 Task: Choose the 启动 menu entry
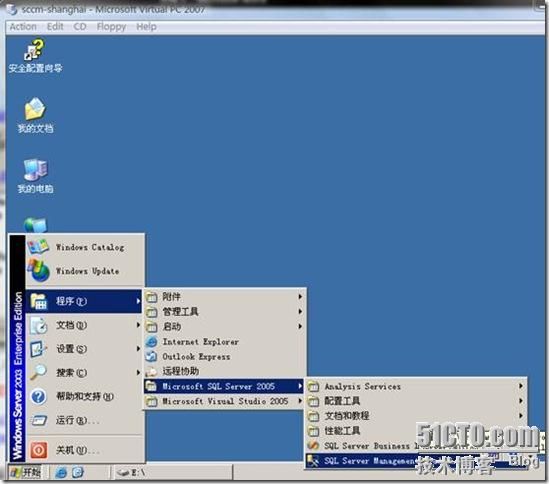(x=223, y=326)
